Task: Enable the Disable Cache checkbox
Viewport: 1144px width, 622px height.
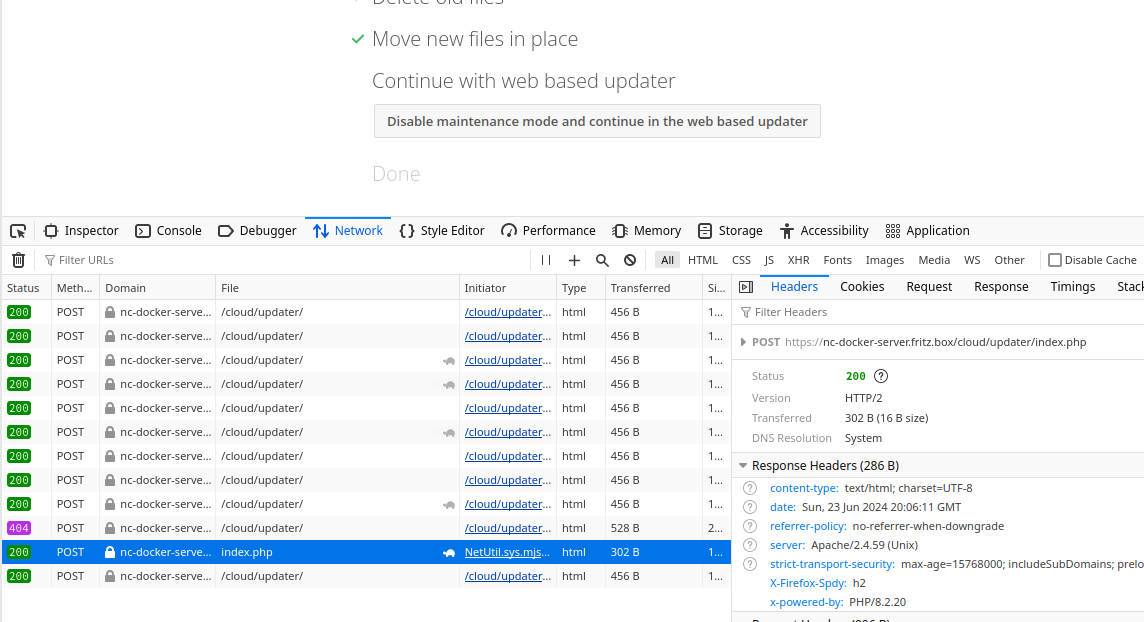Action: tap(1055, 260)
